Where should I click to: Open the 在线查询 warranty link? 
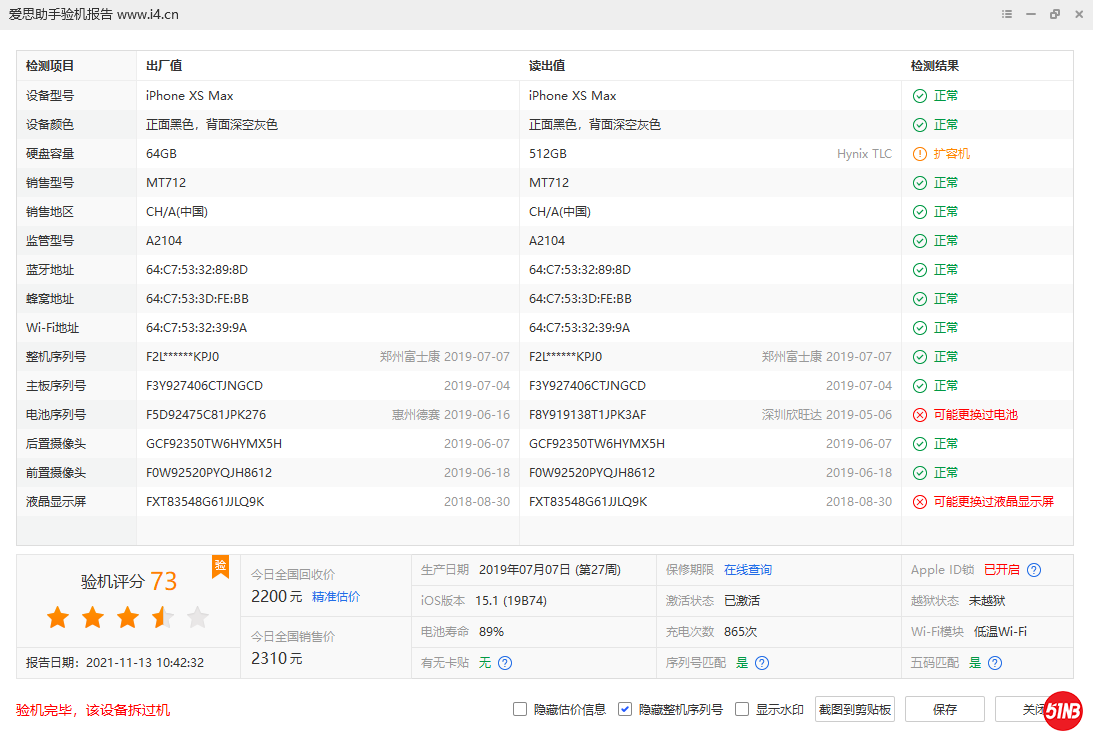(x=748, y=570)
